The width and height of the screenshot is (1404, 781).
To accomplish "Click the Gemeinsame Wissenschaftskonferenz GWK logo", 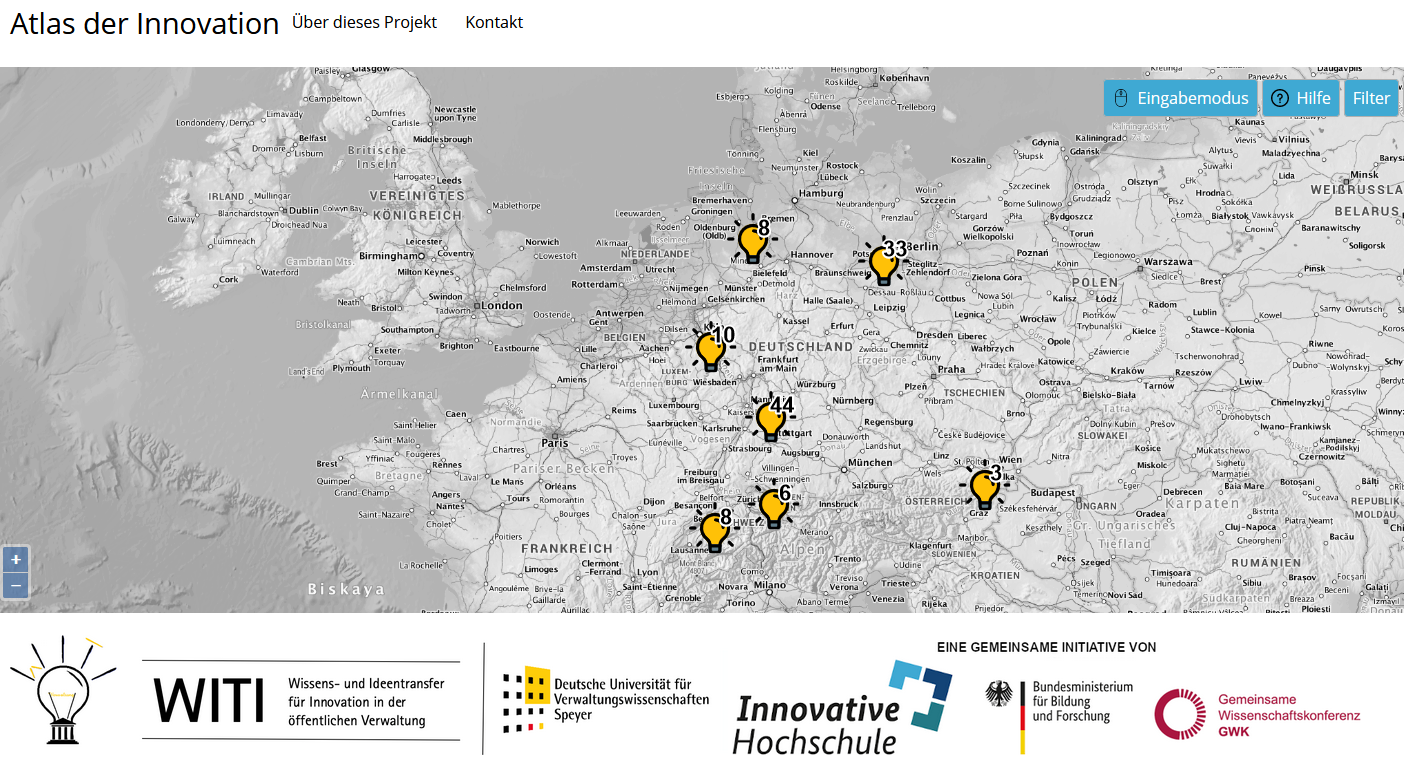I will click(1257, 714).
